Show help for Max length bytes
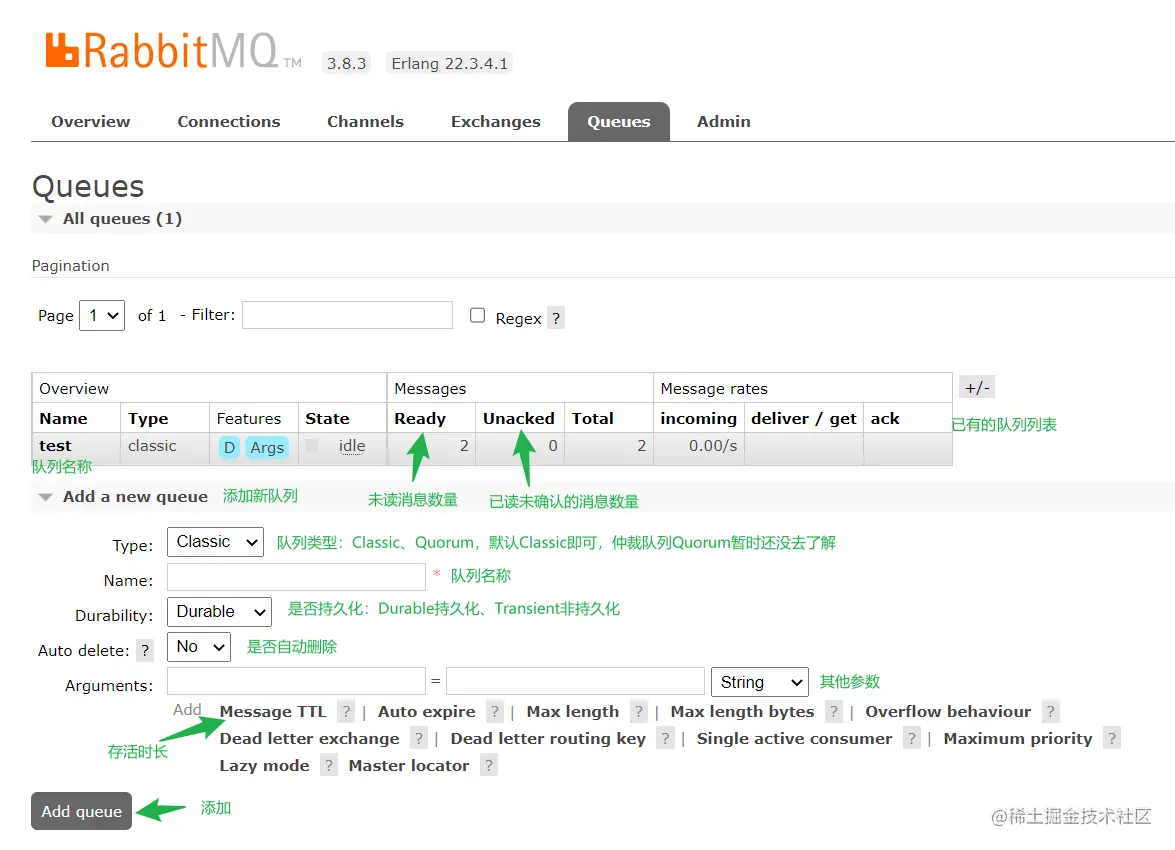Image resolution: width=1175 pixels, height=850 pixels. click(833, 711)
